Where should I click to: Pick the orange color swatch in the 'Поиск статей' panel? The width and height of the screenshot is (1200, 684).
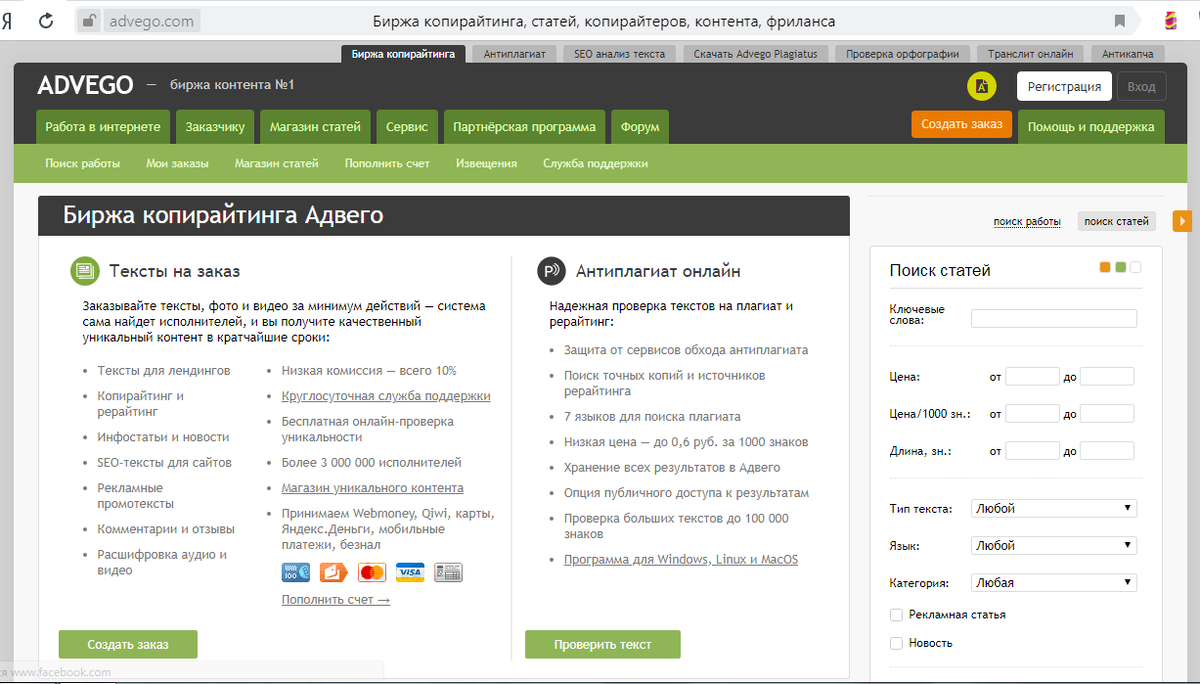coord(1105,267)
